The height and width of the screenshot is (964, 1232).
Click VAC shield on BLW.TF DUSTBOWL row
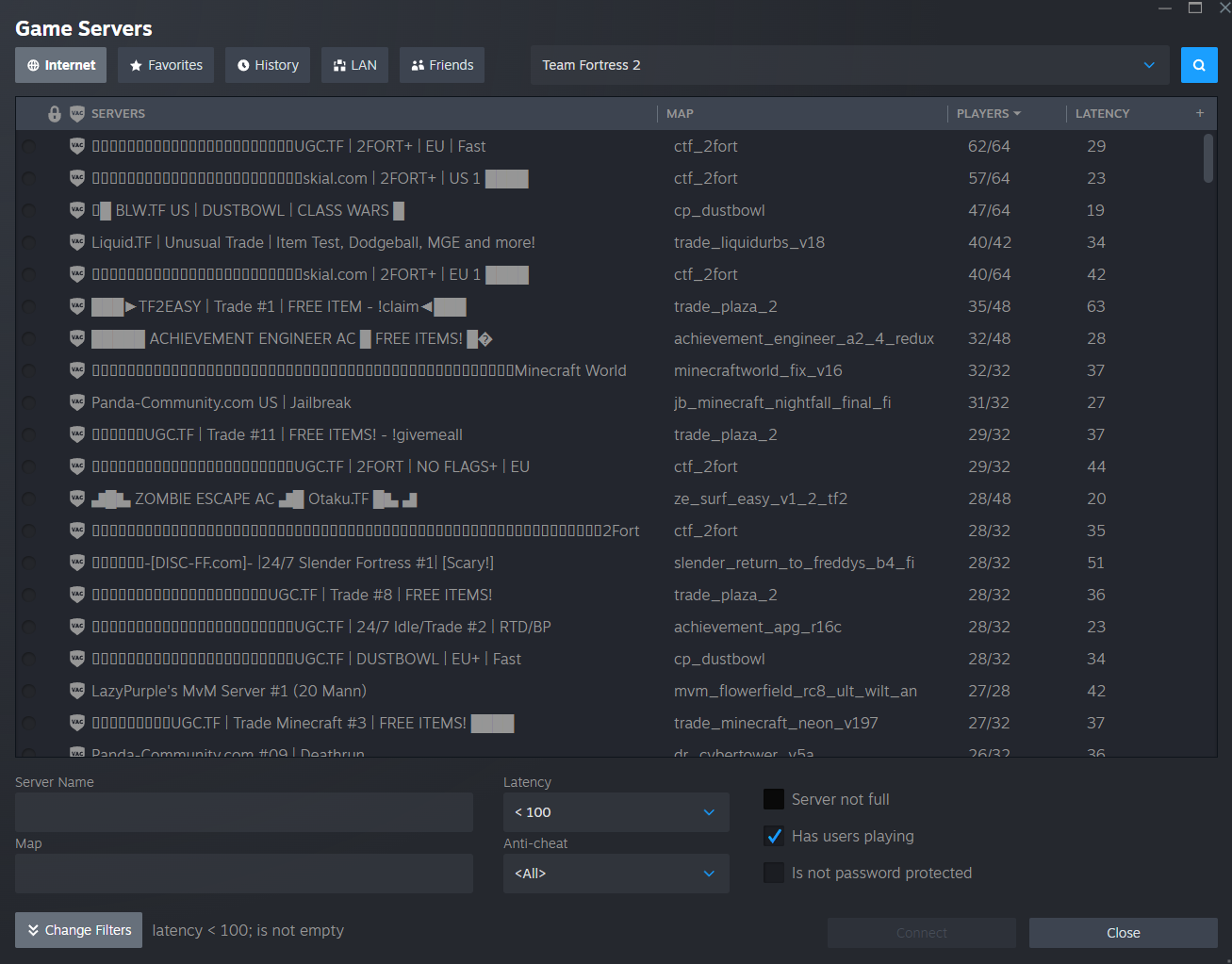(77, 210)
